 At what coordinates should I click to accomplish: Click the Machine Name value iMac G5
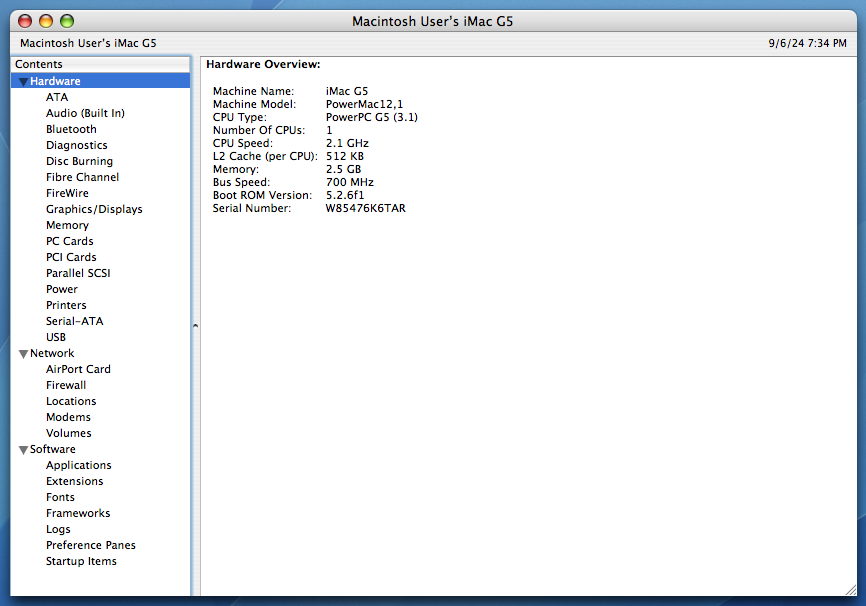click(x=347, y=92)
